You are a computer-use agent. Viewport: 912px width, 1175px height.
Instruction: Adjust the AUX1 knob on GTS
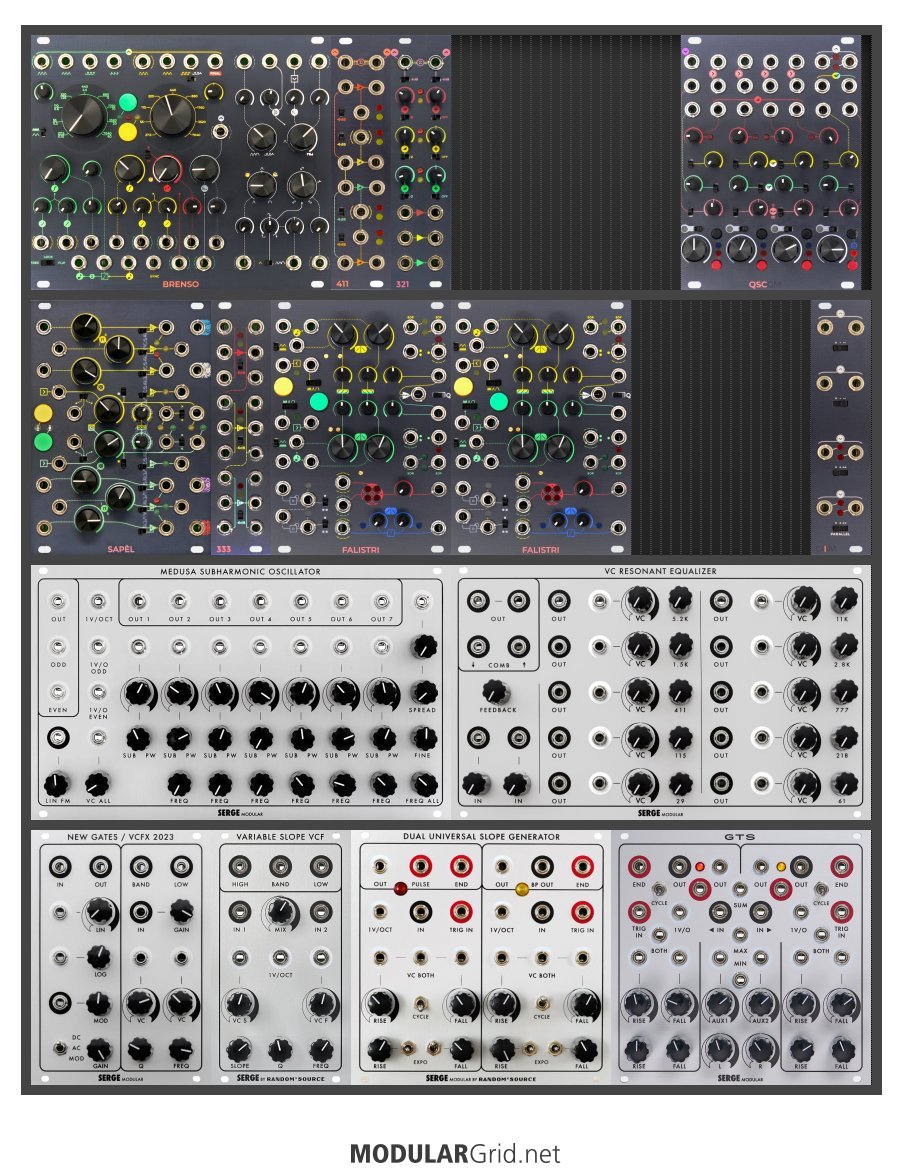(719, 1003)
